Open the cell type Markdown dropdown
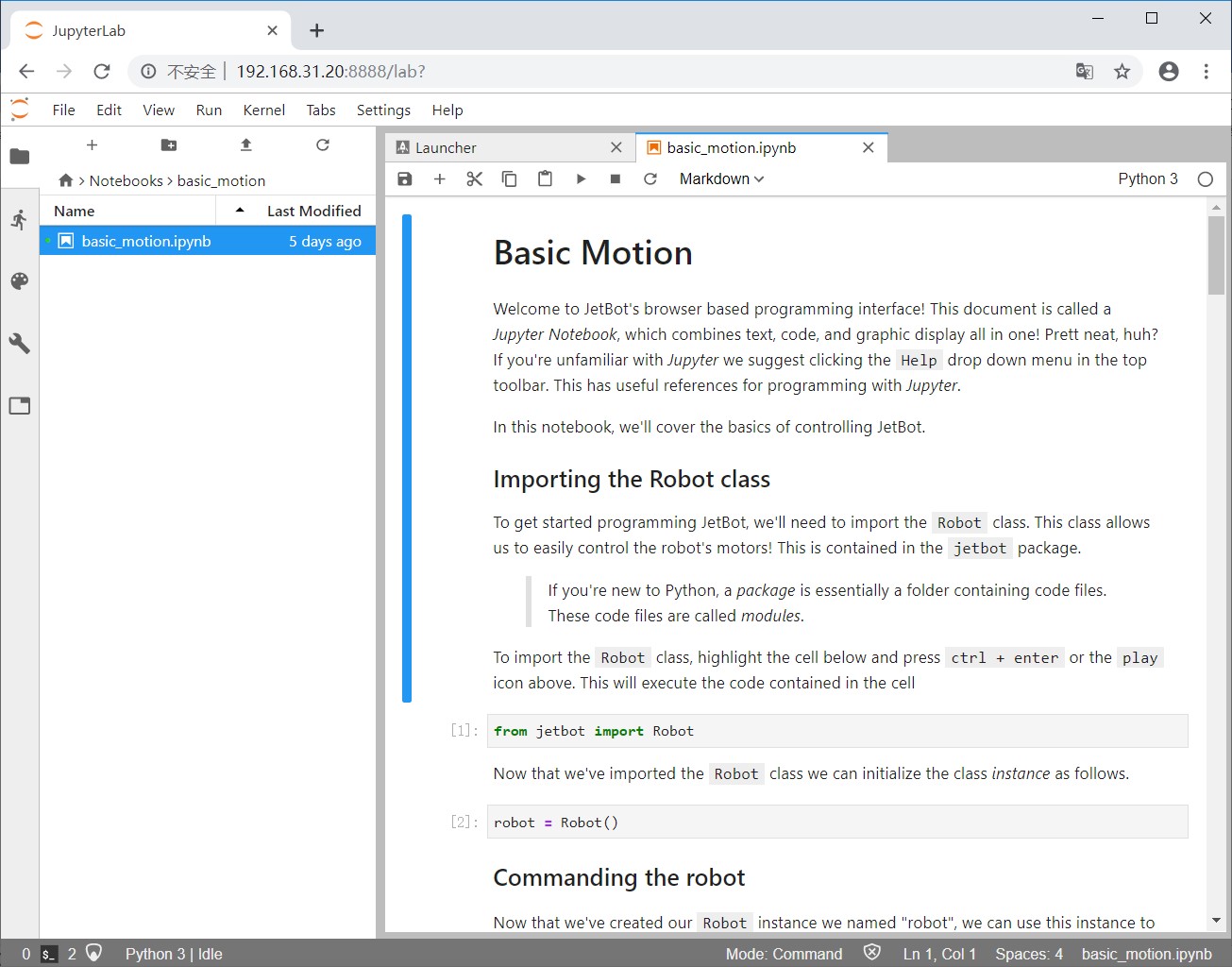 pos(722,178)
